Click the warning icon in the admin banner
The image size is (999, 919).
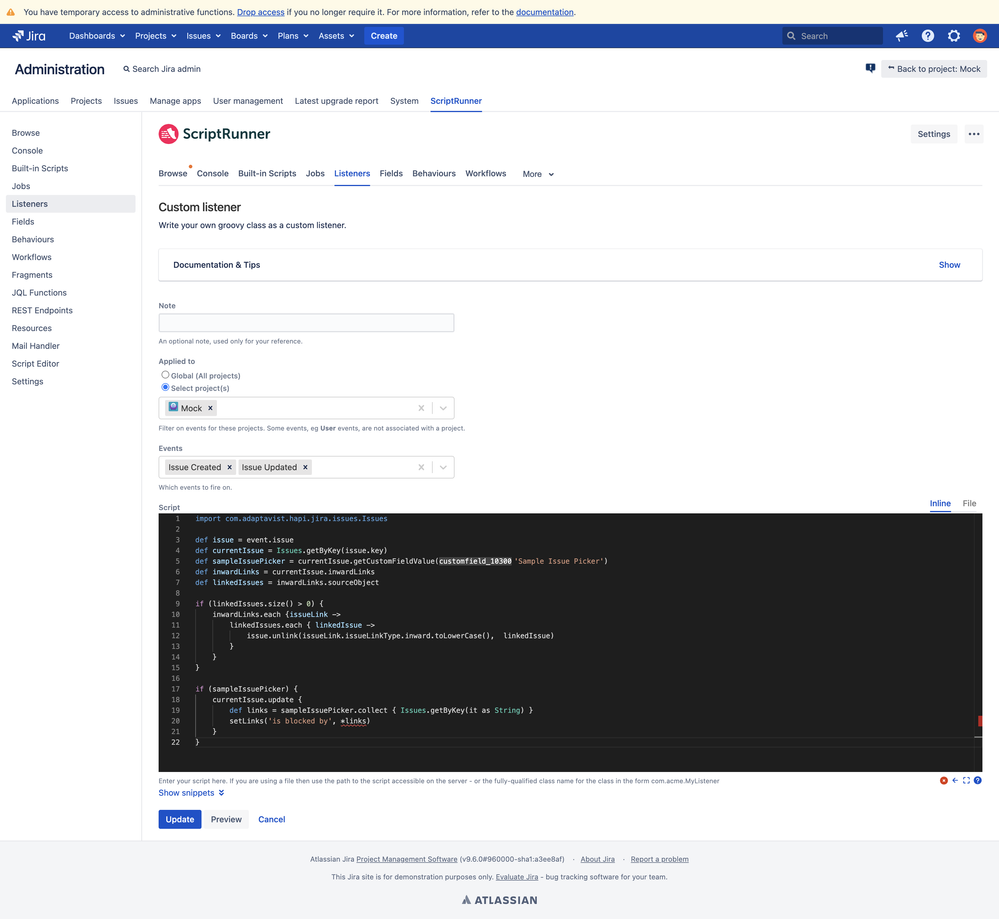tap(11, 12)
